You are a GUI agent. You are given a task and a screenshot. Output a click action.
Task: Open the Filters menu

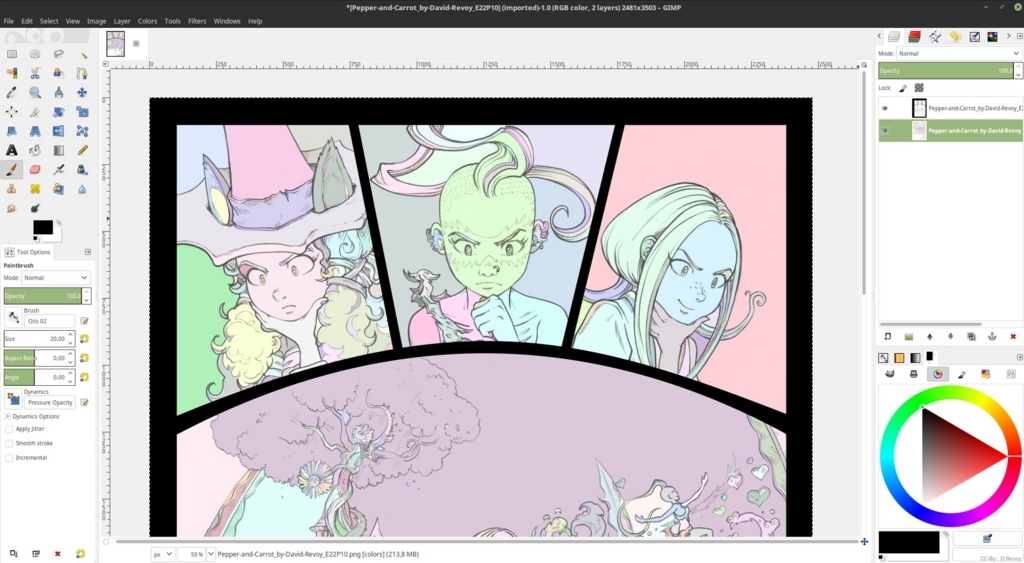[x=197, y=21]
